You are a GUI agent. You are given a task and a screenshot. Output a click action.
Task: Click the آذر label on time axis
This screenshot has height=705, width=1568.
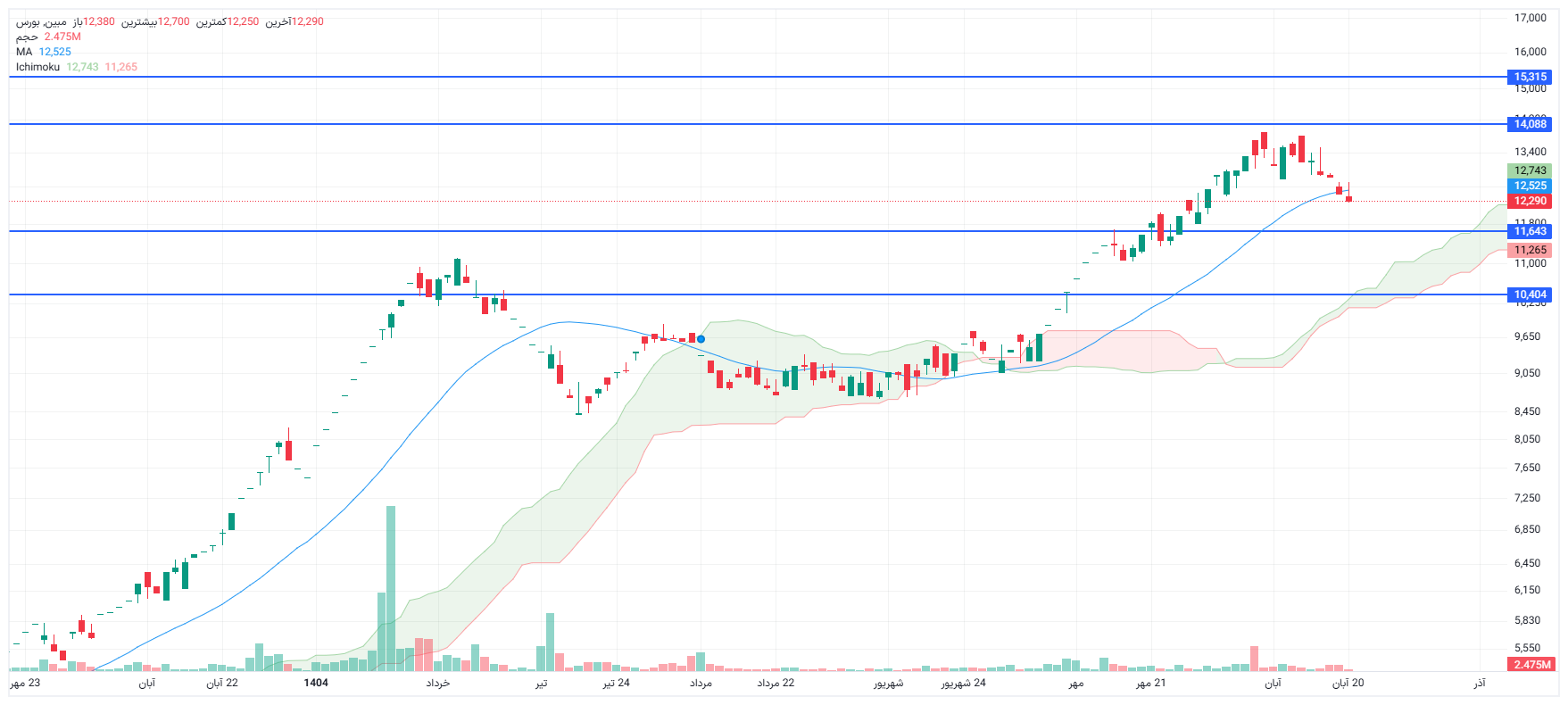1480,683
